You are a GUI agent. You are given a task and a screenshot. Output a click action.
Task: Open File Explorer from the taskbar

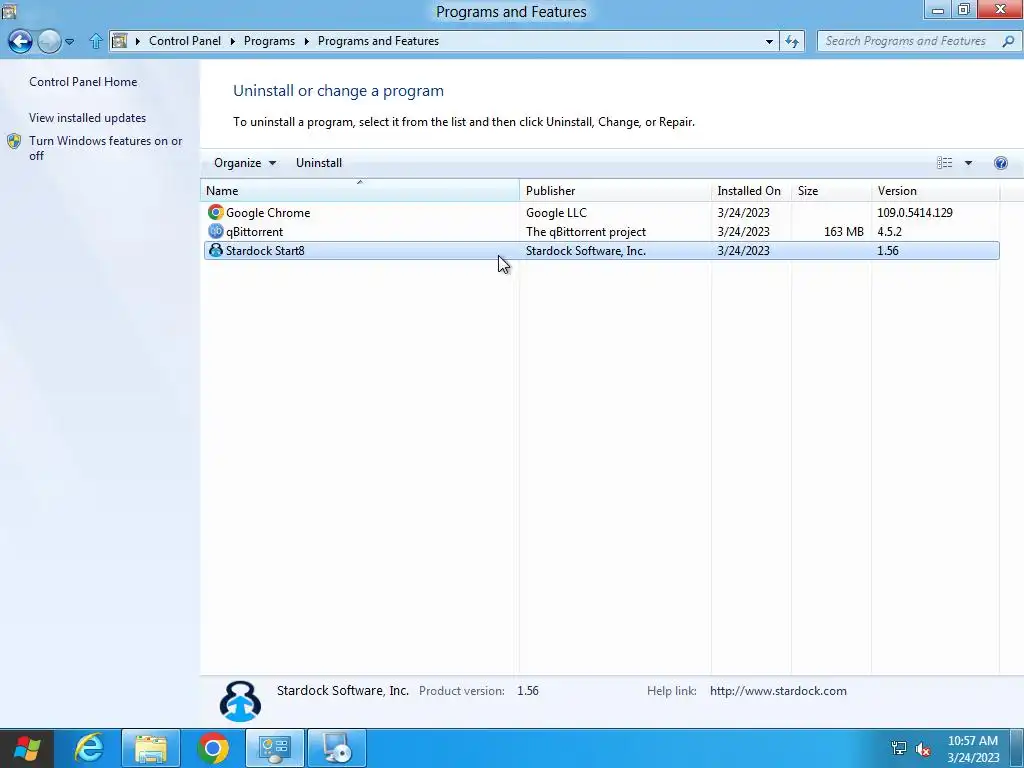(151, 748)
